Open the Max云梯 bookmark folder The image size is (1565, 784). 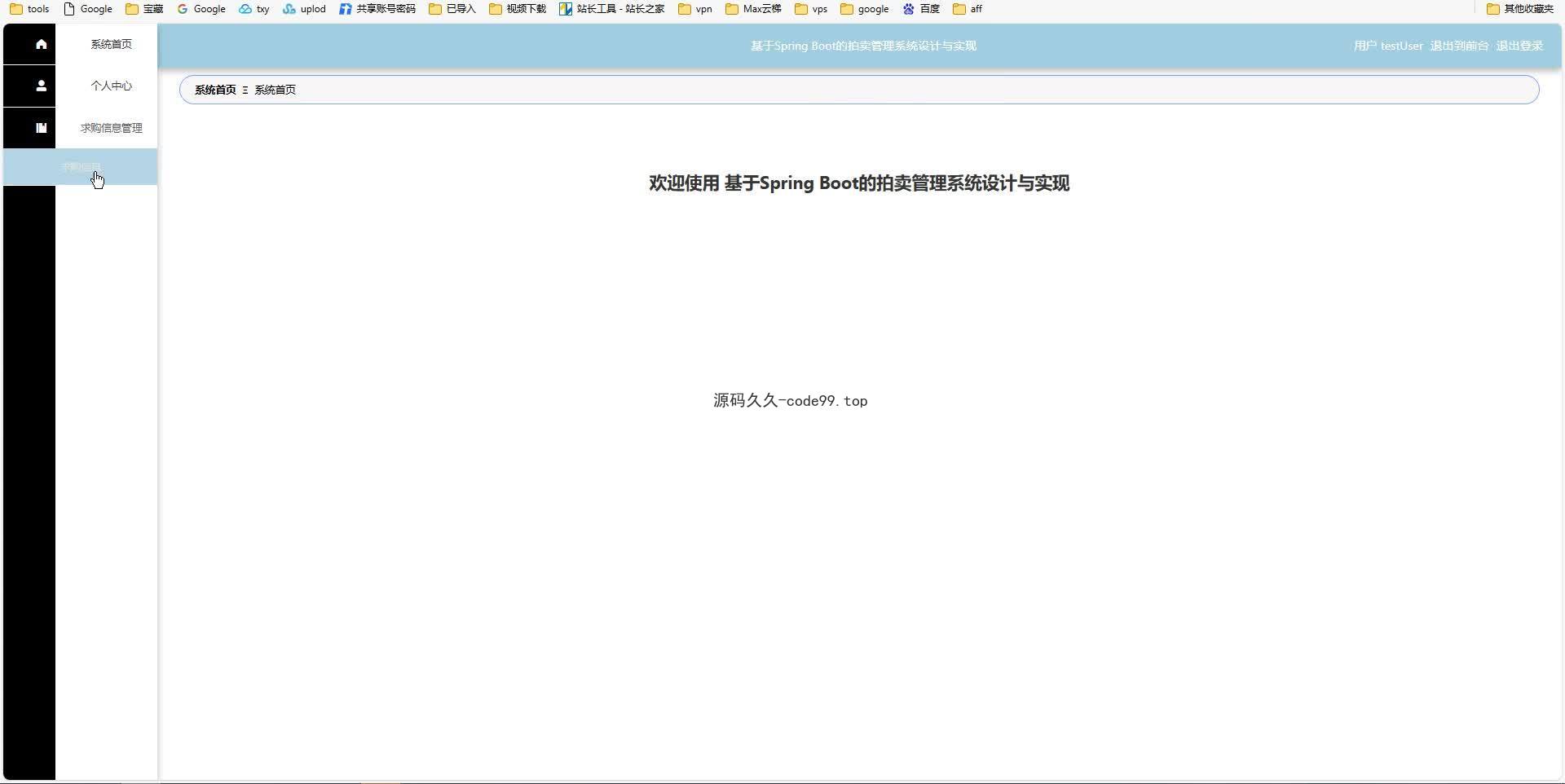pos(754,9)
